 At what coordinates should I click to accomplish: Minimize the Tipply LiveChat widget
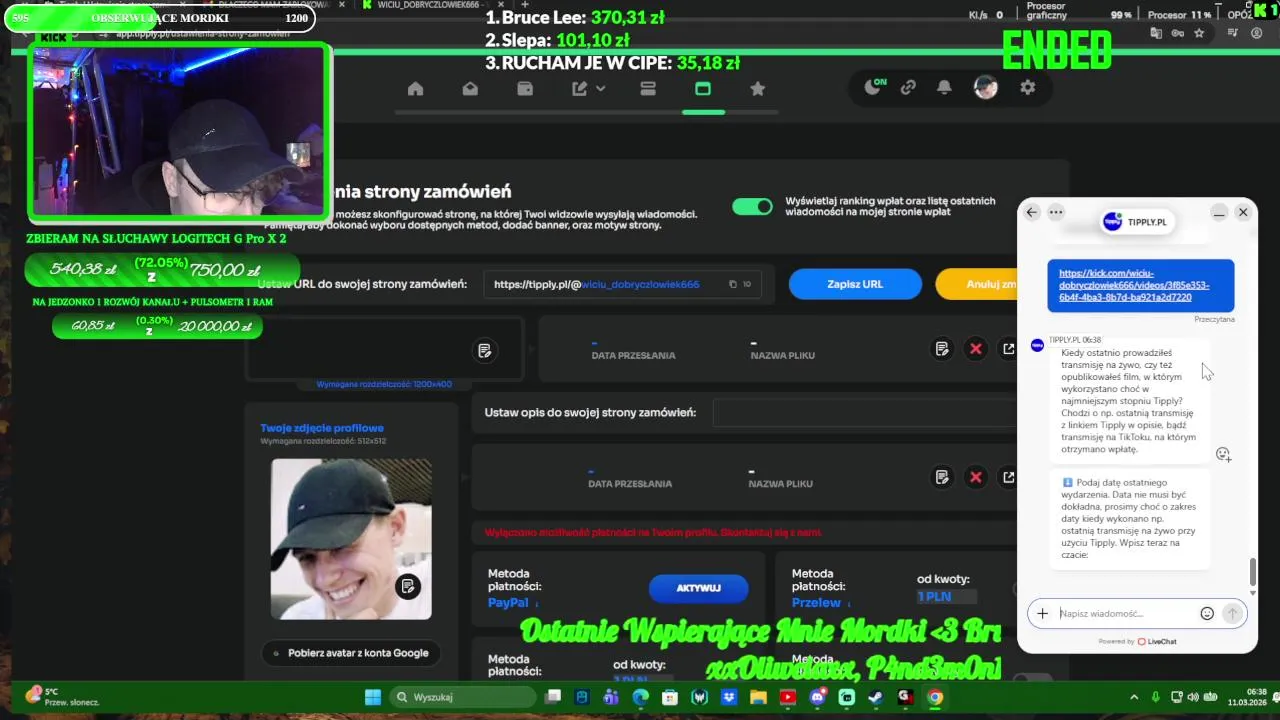(1219, 213)
